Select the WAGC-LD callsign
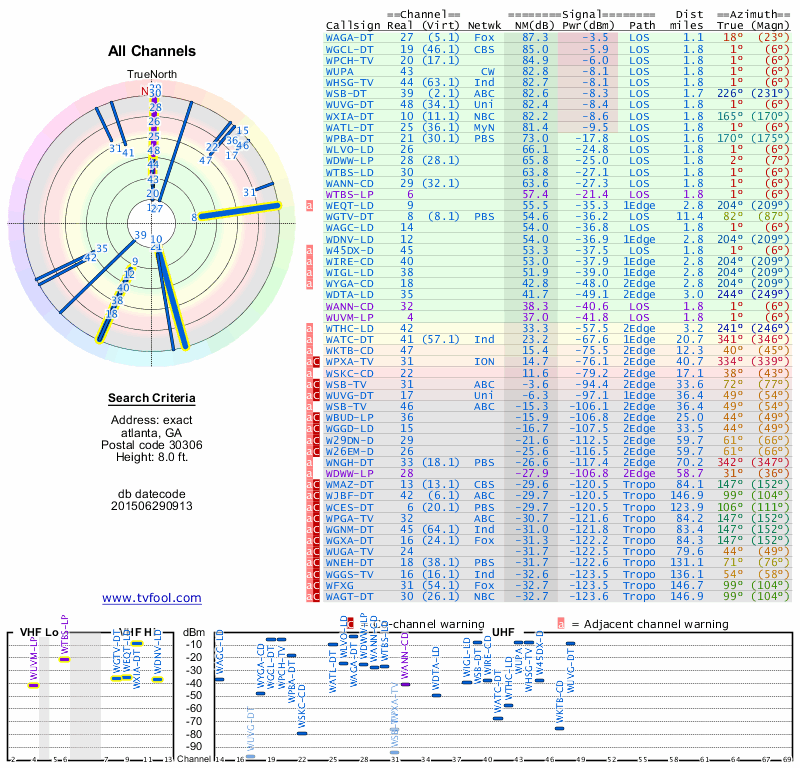Image resolution: width=800 pixels, height=768 pixels. [x=349, y=228]
